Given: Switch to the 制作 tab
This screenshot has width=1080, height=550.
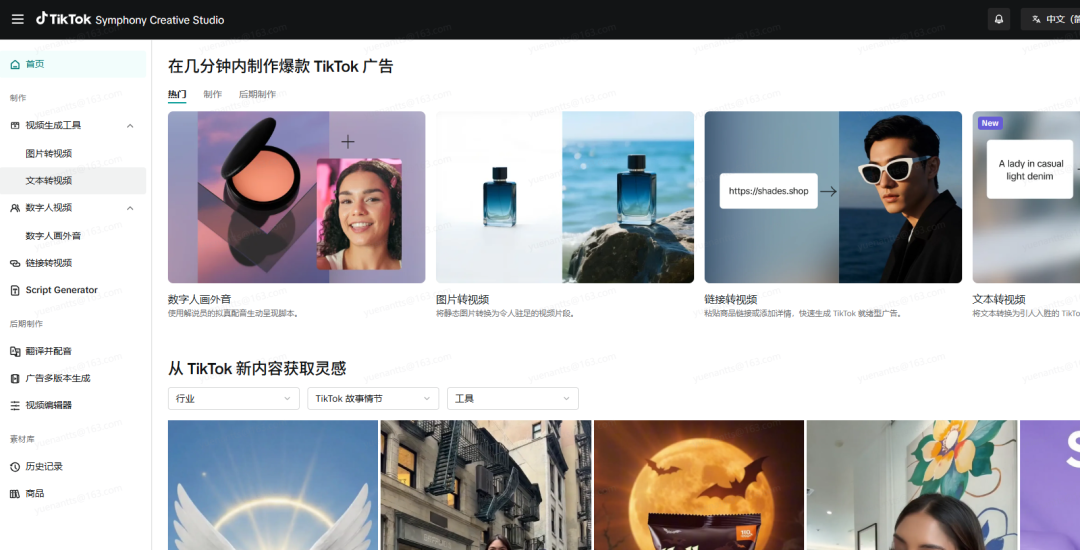Looking at the screenshot, I should [212, 94].
